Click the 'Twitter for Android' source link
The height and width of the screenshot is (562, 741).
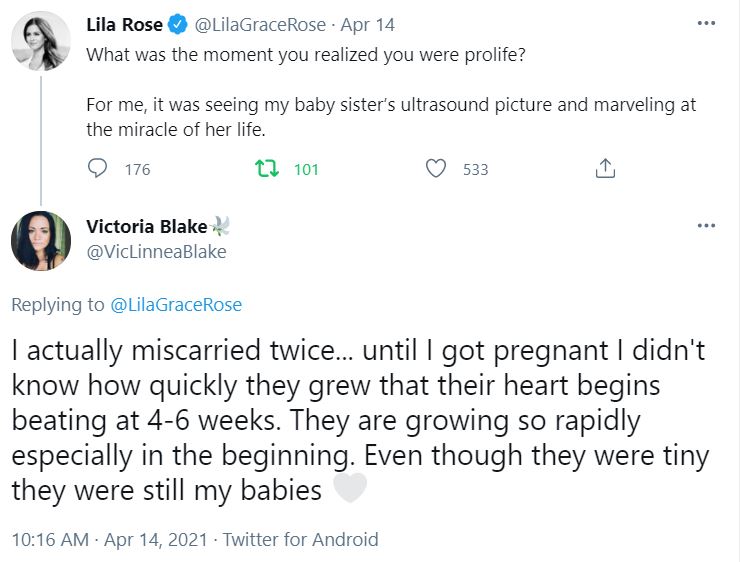[300, 540]
